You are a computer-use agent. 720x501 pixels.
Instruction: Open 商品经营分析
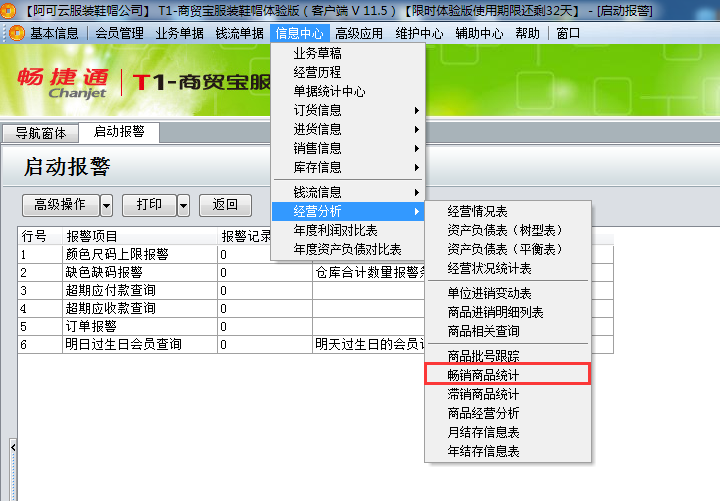click(x=507, y=413)
